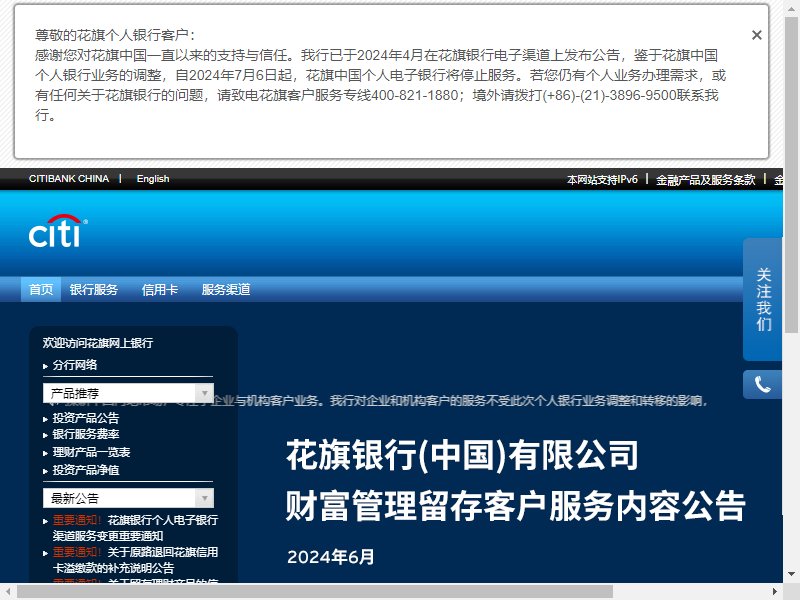800x600 pixels.
Task: Click the scroll right arrow
Action: coord(775,592)
